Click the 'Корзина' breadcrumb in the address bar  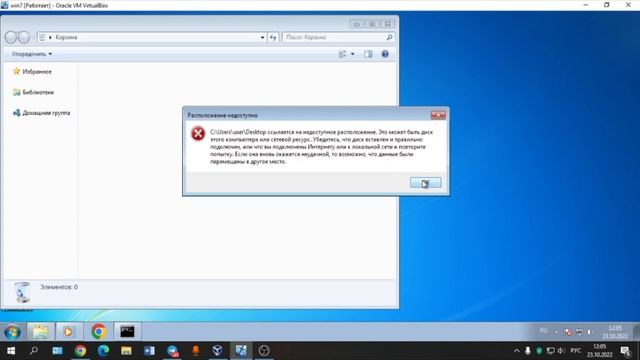(x=66, y=37)
